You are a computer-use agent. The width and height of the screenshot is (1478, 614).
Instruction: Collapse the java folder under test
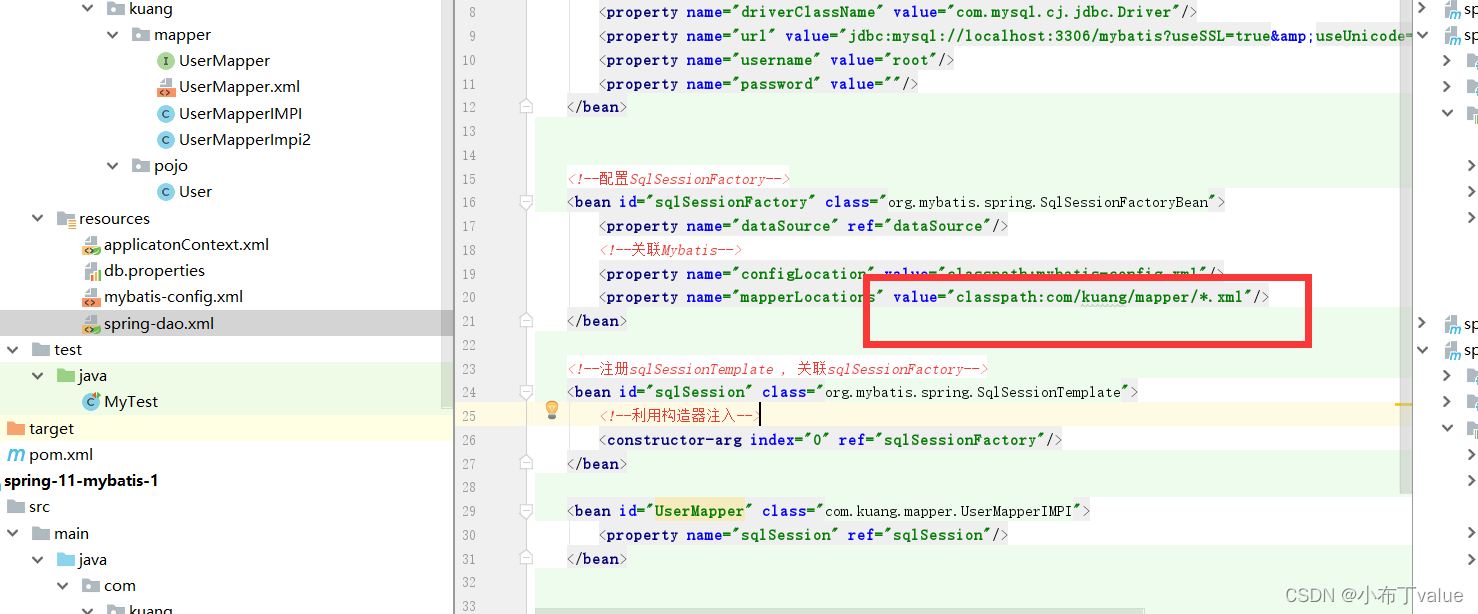pos(38,376)
